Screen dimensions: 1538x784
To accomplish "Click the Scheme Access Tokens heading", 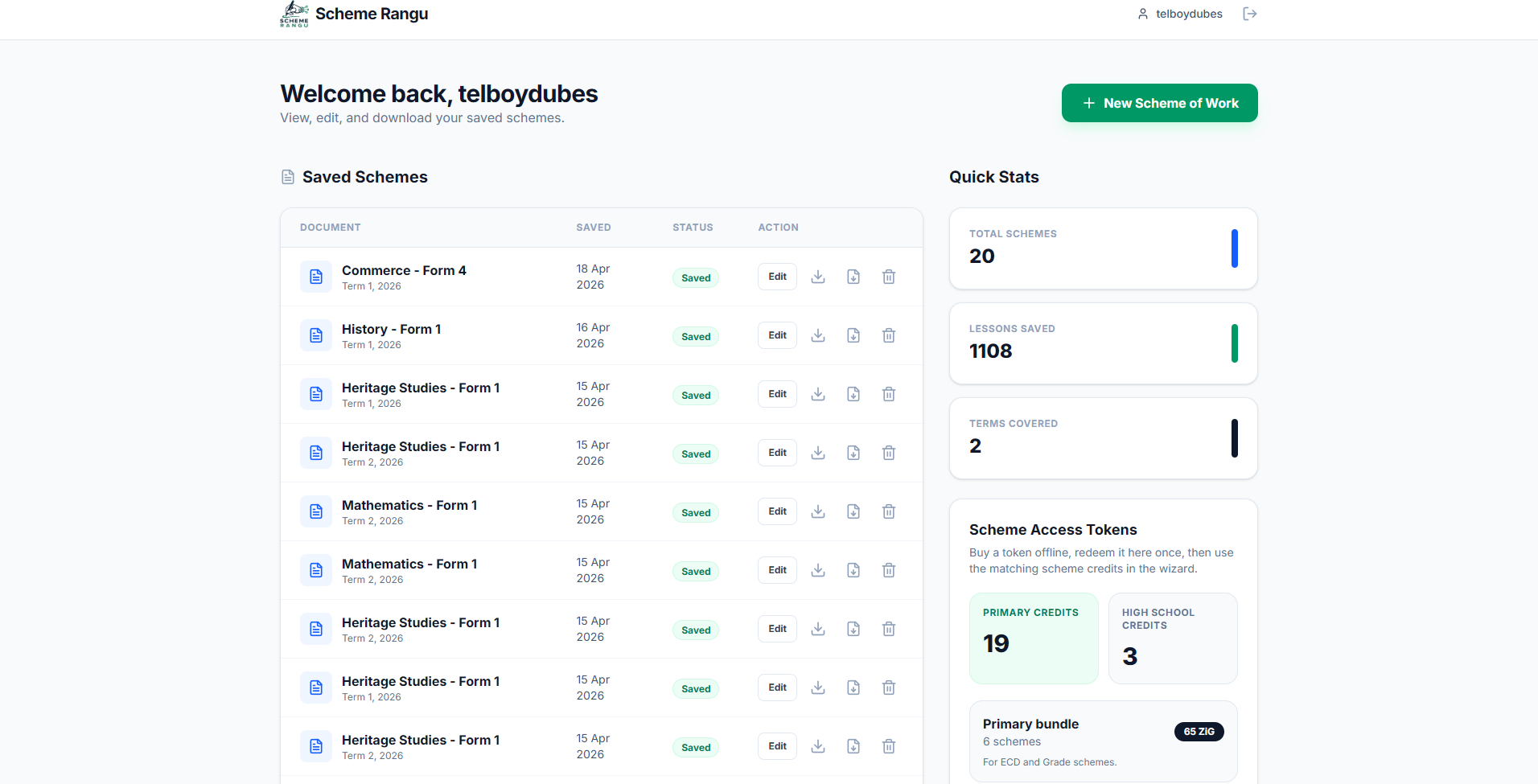I will point(1053,530).
